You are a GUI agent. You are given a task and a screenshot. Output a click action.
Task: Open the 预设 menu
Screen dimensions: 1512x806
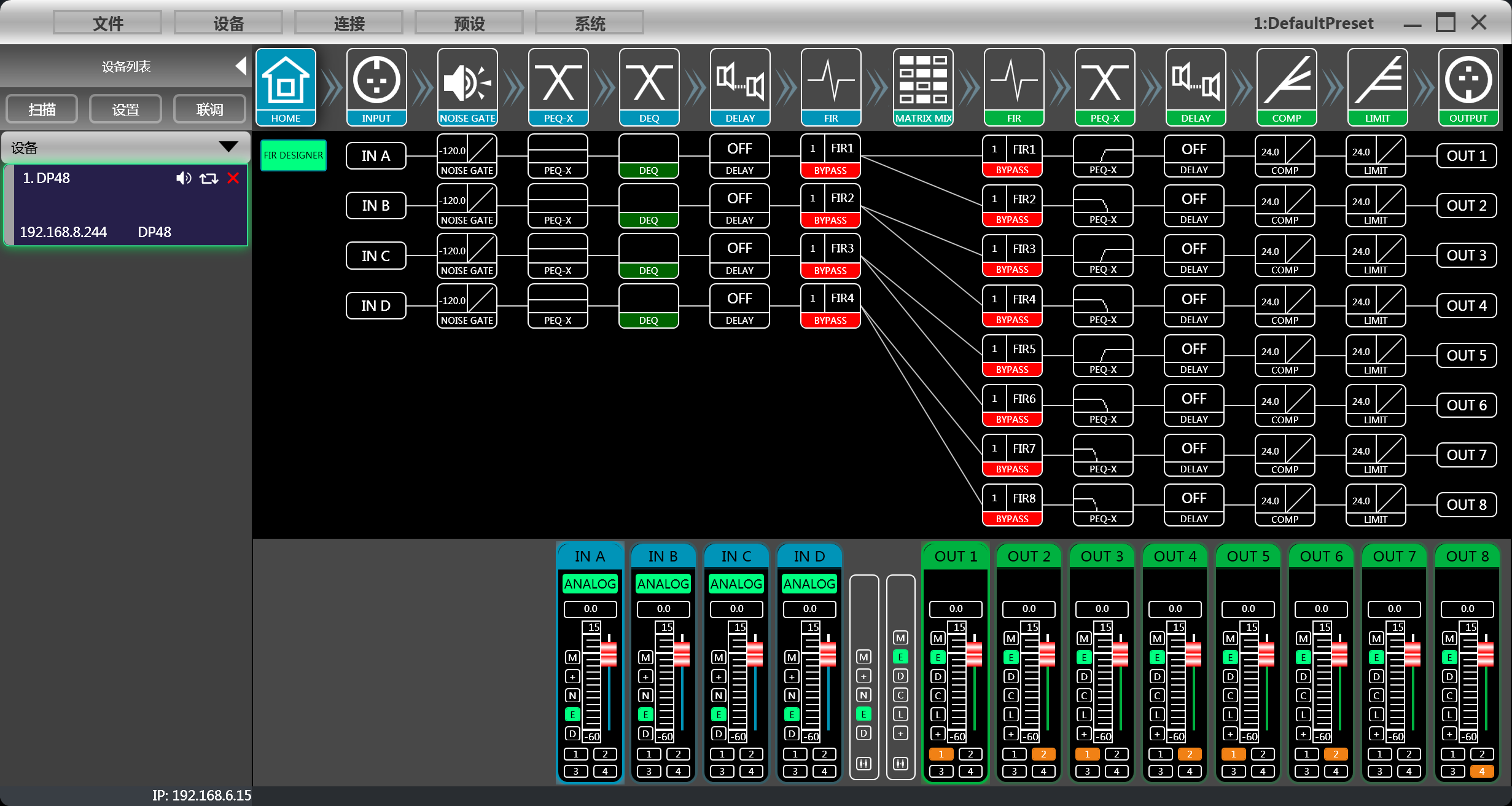coord(469,23)
